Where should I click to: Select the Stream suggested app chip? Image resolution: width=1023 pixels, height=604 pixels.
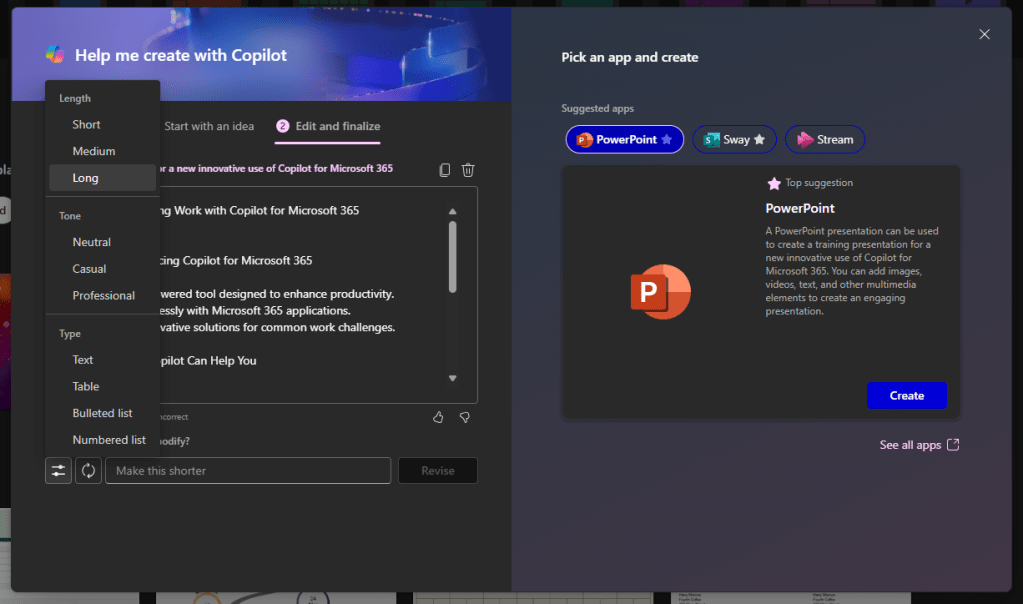pyautogui.click(x=824, y=140)
